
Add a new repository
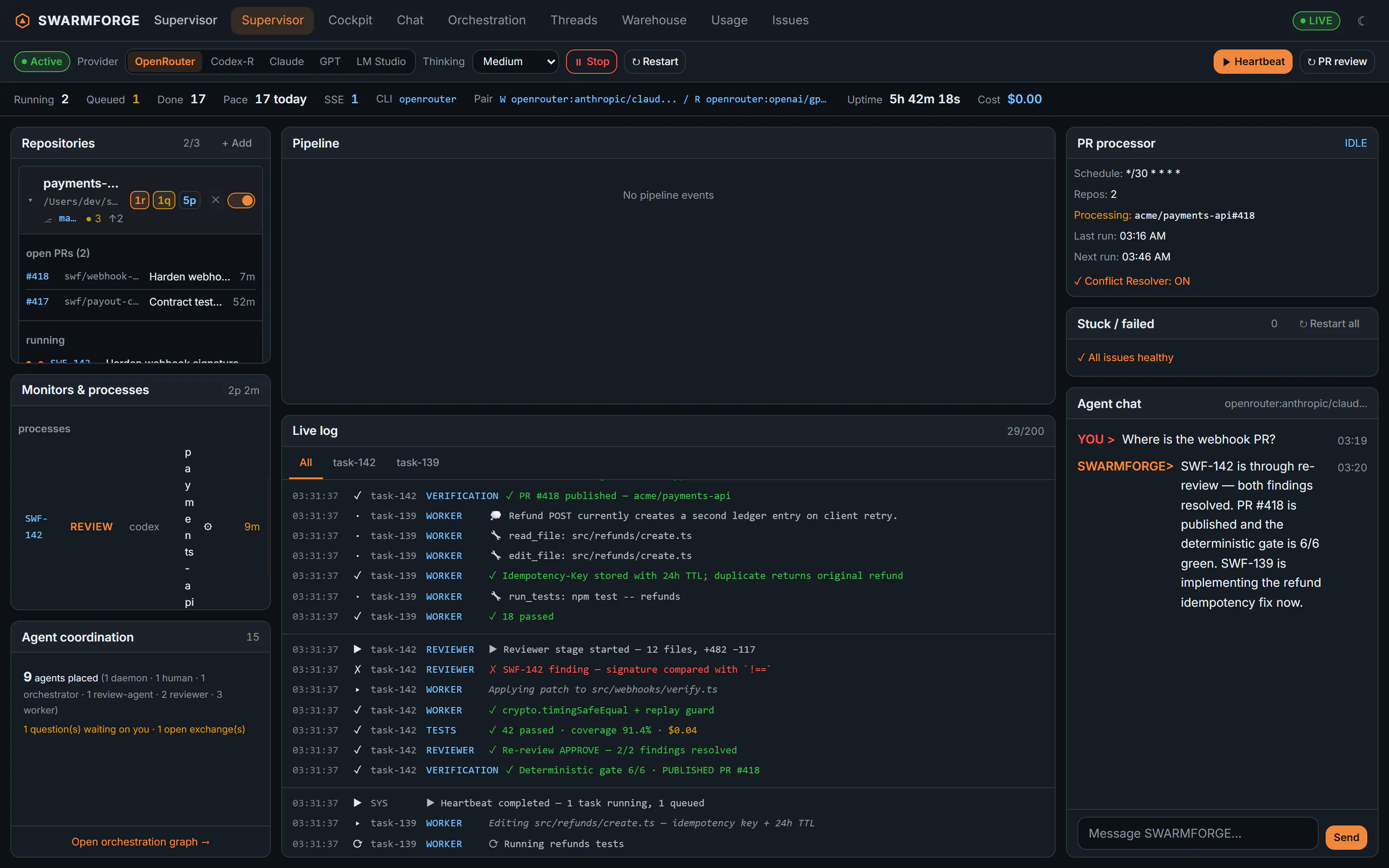[237, 143]
